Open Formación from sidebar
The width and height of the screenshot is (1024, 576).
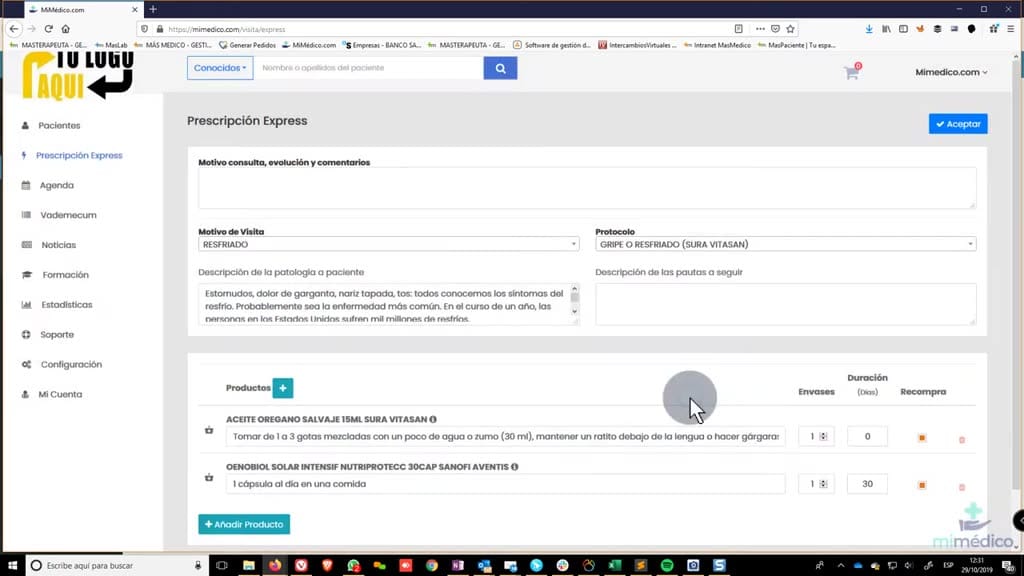[x=65, y=275]
